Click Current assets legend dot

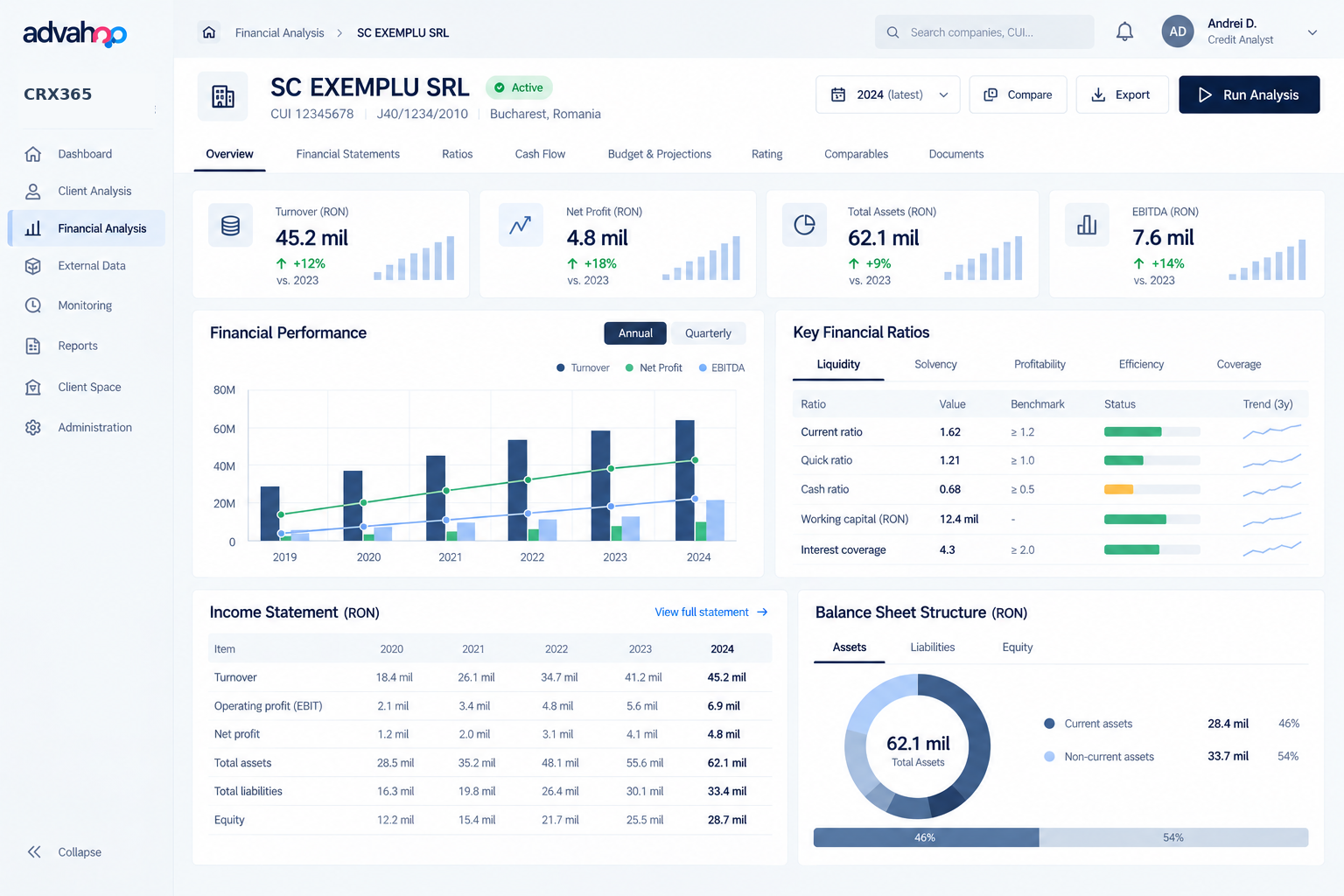tap(1049, 724)
